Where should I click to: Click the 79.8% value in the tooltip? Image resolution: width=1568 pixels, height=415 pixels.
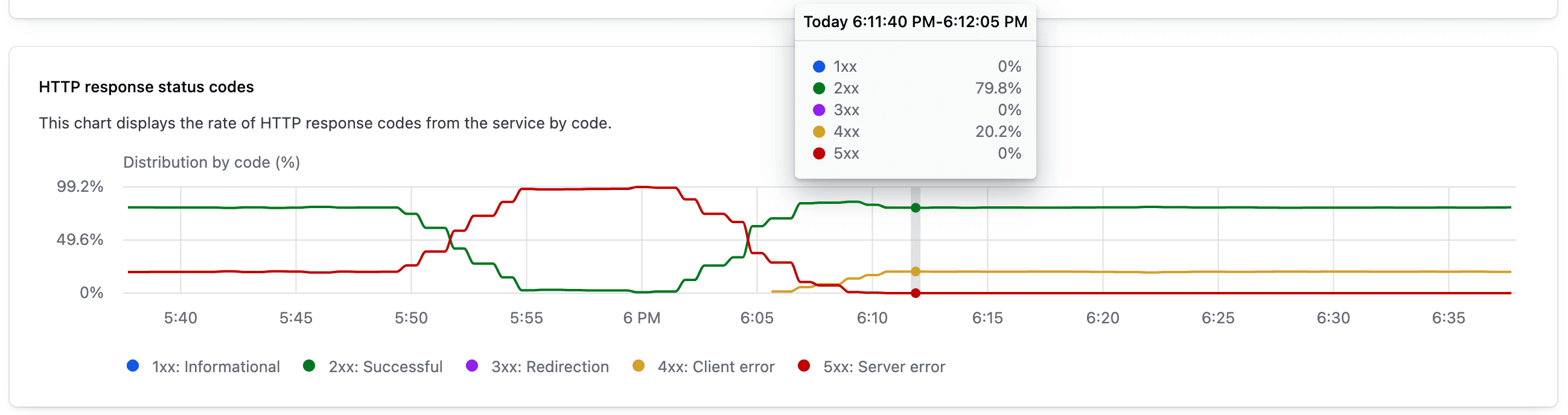[x=998, y=88]
